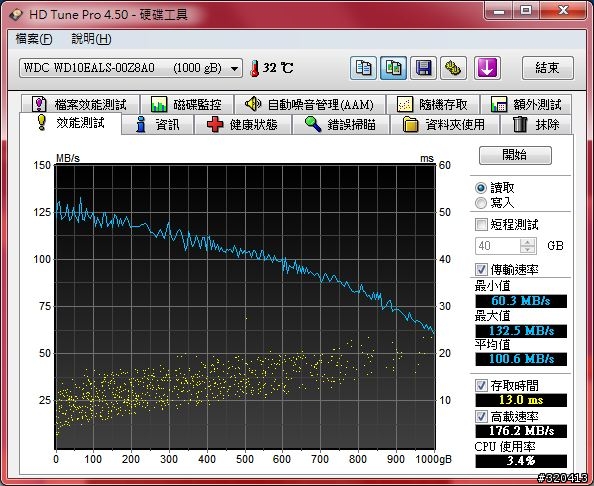This screenshot has height=486, width=594.
Task: Click the copy screenshot to clipboard icon
Action: 393,68
